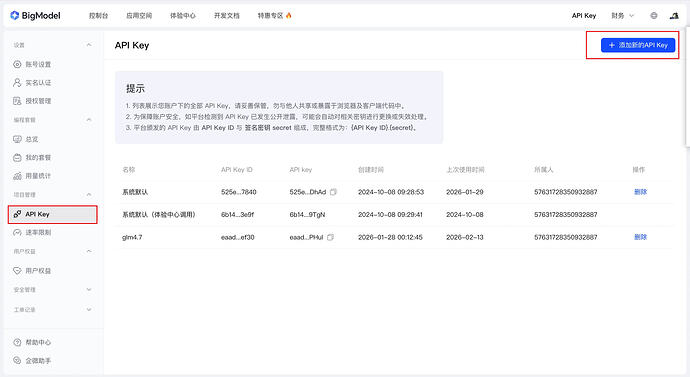Image resolution: width=690 pixels, height=377 pixels.
Task: Click the owner ID in the glm4.7 row
Action: click(565, 237)
